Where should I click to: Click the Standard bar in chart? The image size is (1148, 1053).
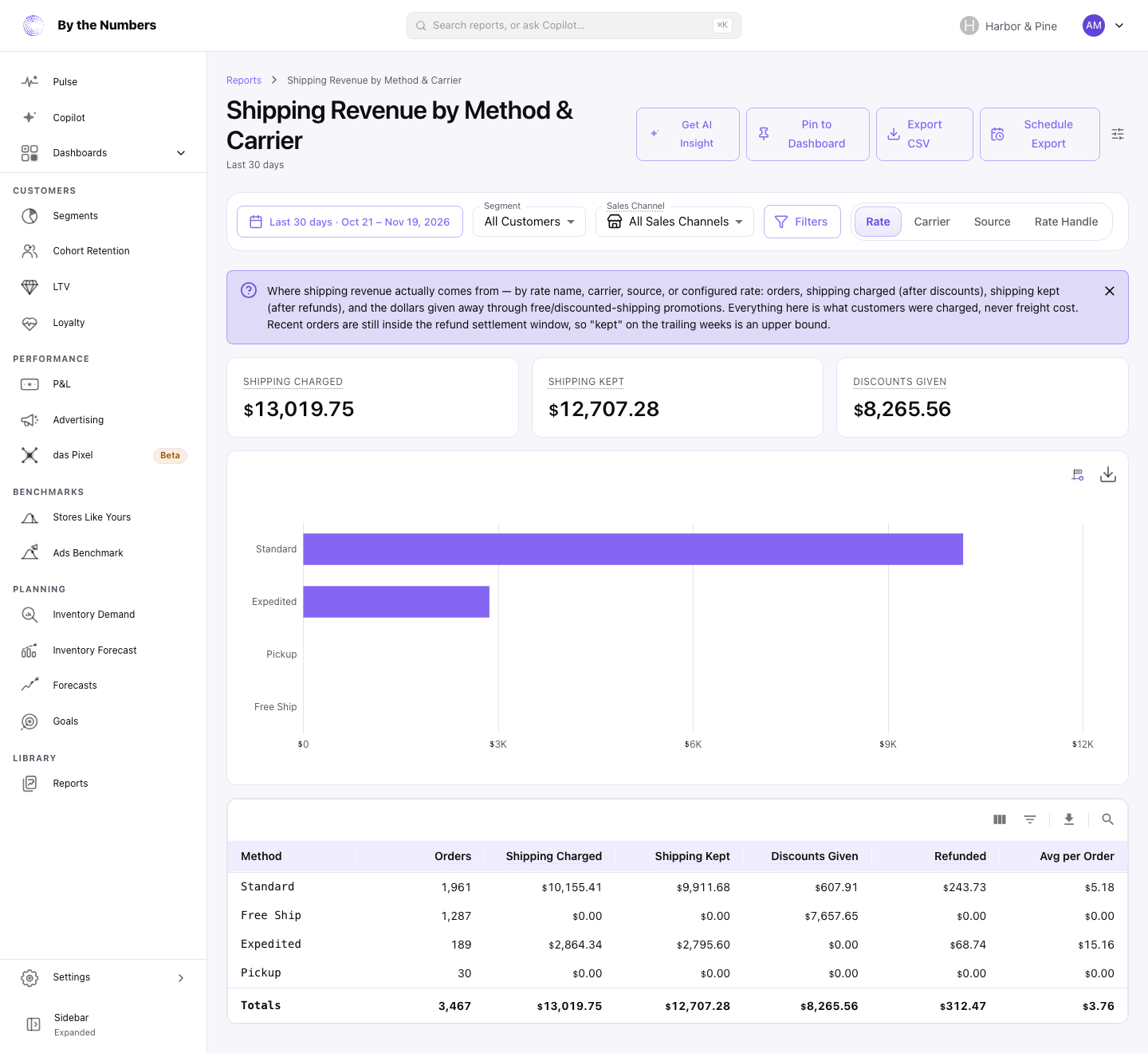(633, 549)
